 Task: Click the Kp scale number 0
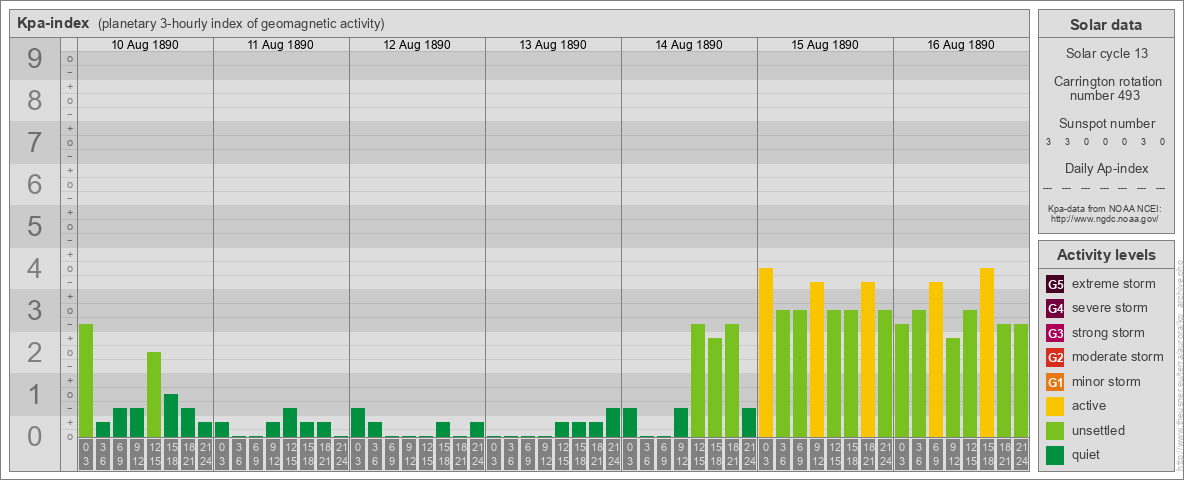[35, 436]
